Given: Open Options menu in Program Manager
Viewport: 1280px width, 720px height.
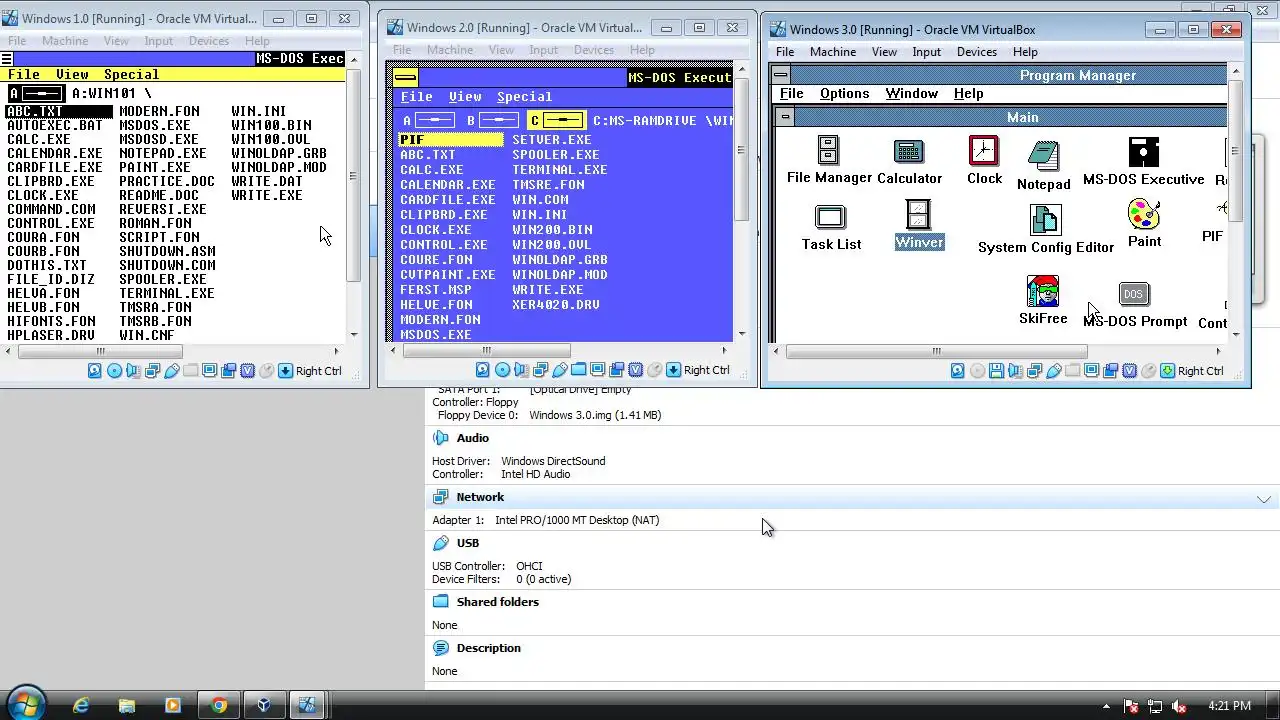Looking at the screenshot, I should [x=844, y=93].
